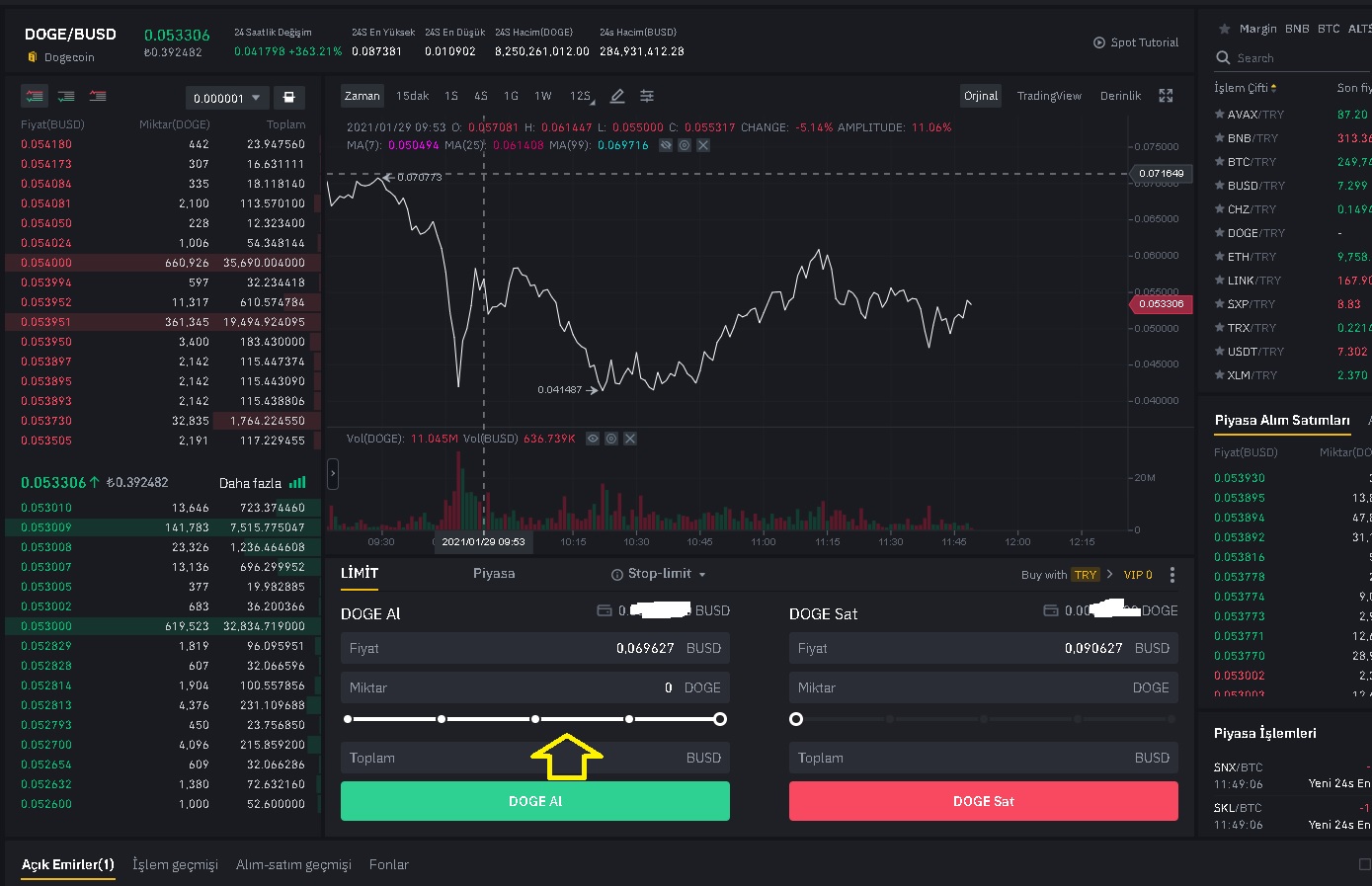Screen dimensions: 1372x886
Task: Click the VIP 0 link
Action: coord(1138,575)
